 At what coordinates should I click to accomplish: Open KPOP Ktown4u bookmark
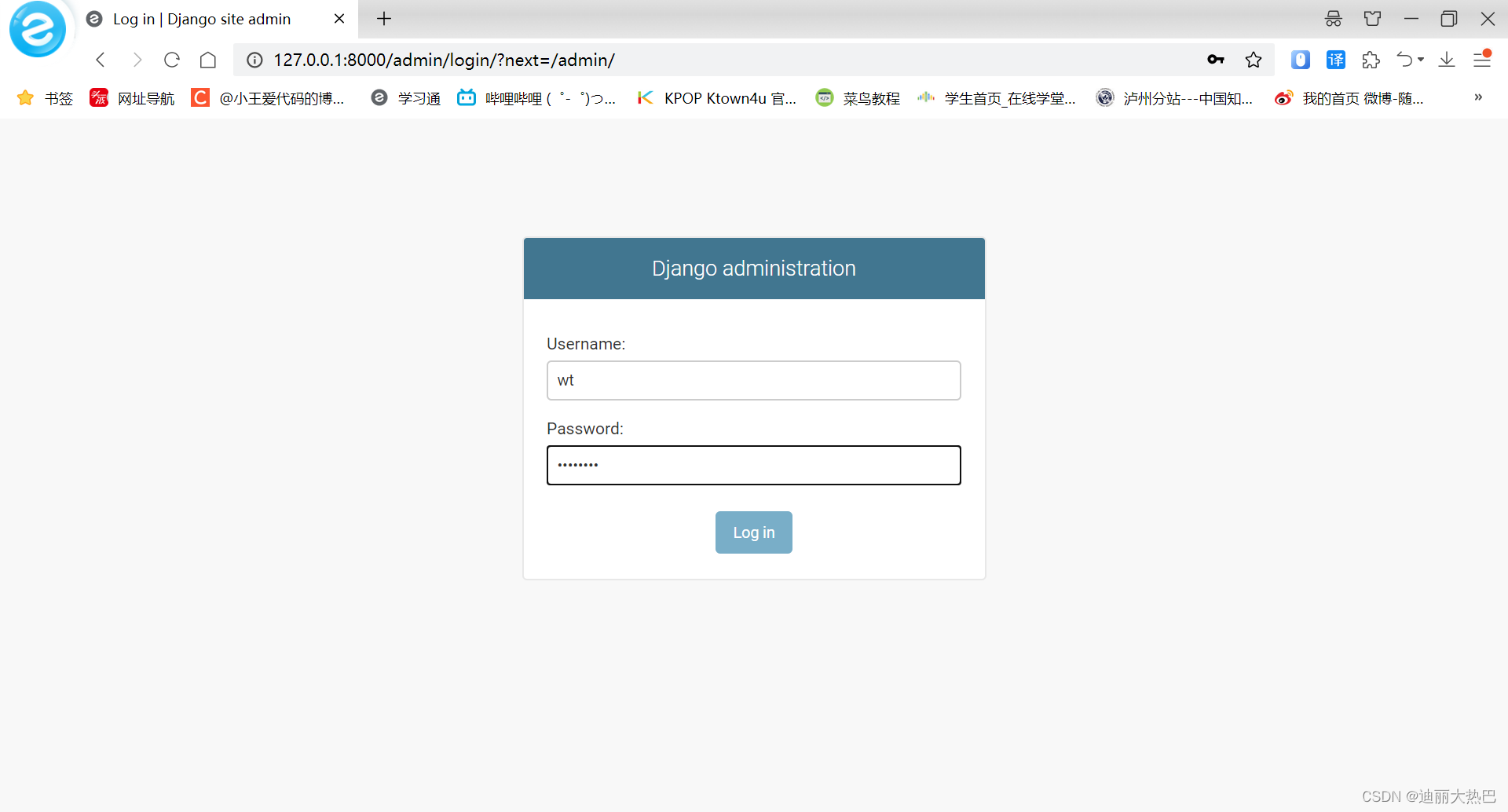pos(717,98)
